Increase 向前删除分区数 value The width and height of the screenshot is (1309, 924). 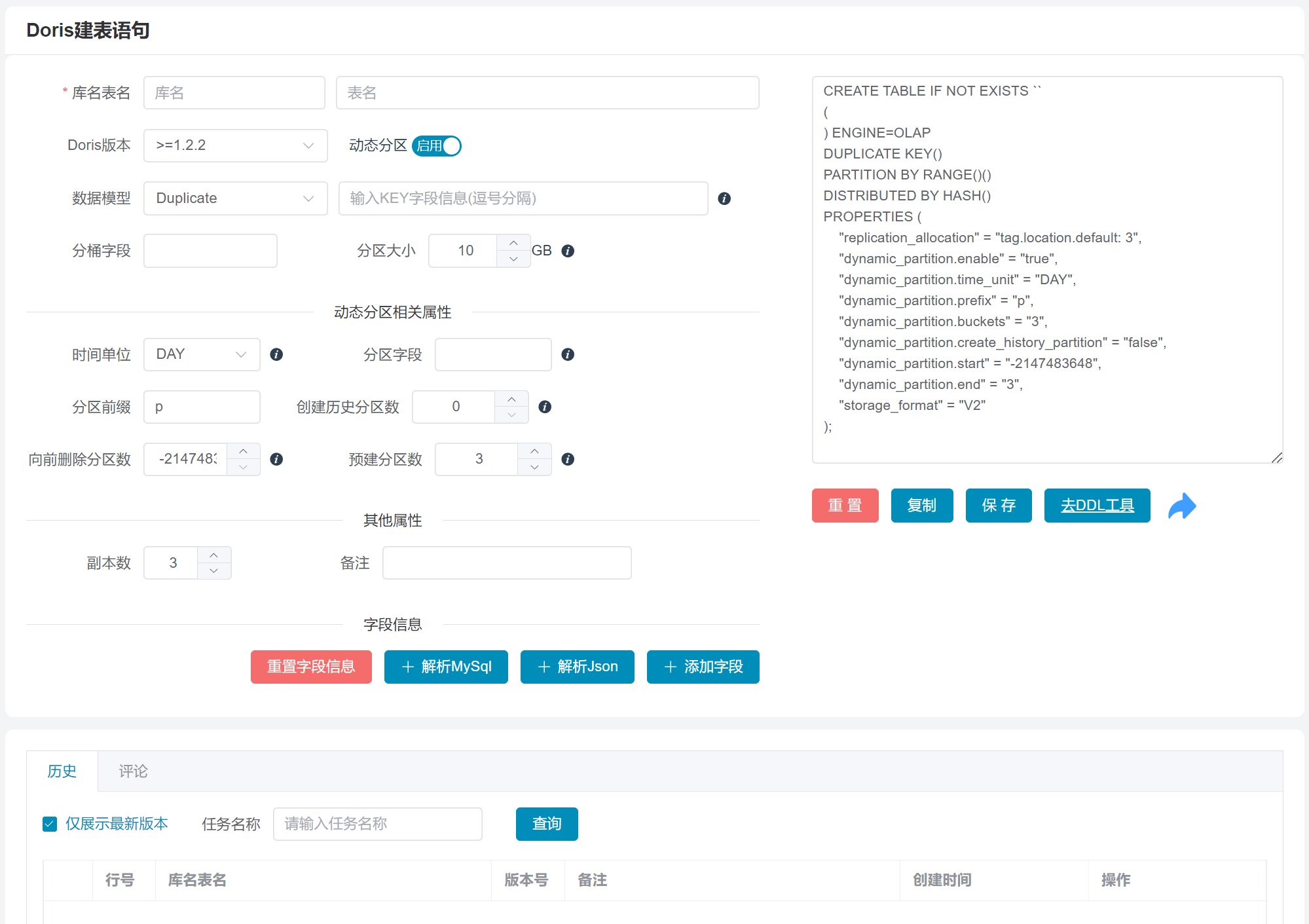[244, 451]
